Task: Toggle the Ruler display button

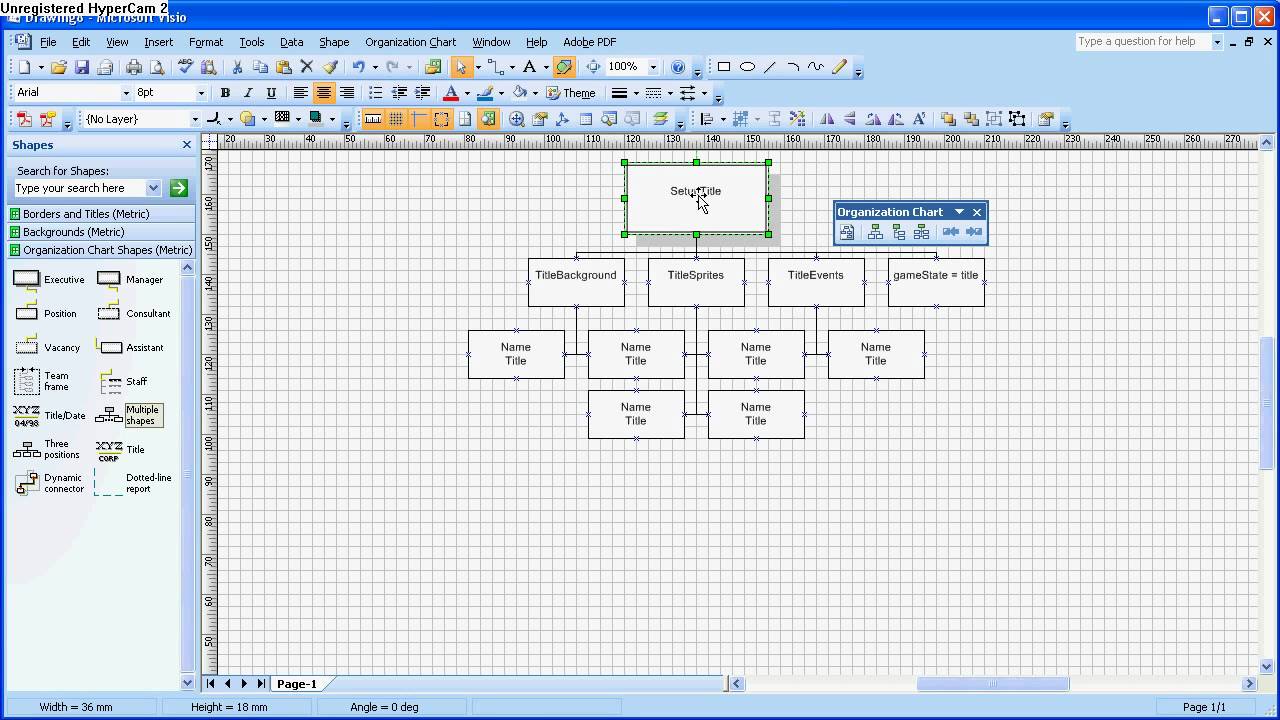Action: click(x=373, y=119)
